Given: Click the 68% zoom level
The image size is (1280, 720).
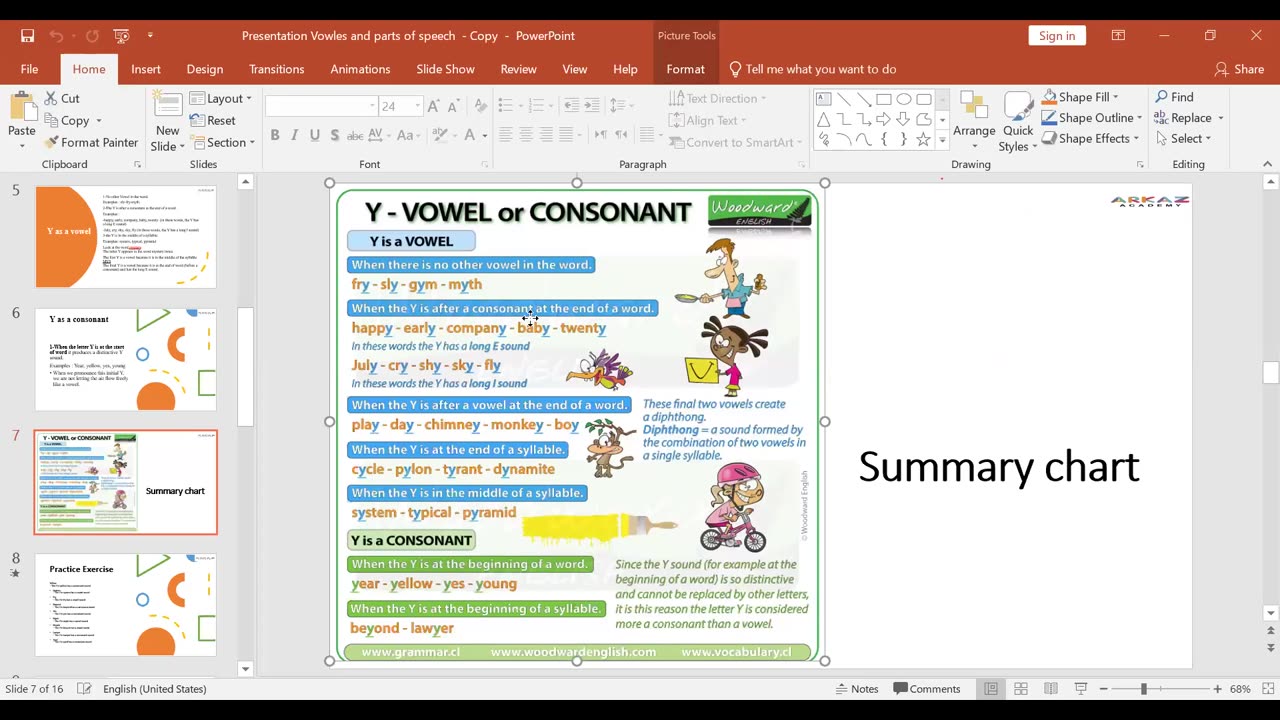Looking at the screenshot, I should pyautogui.click(x=1241, y=689).
